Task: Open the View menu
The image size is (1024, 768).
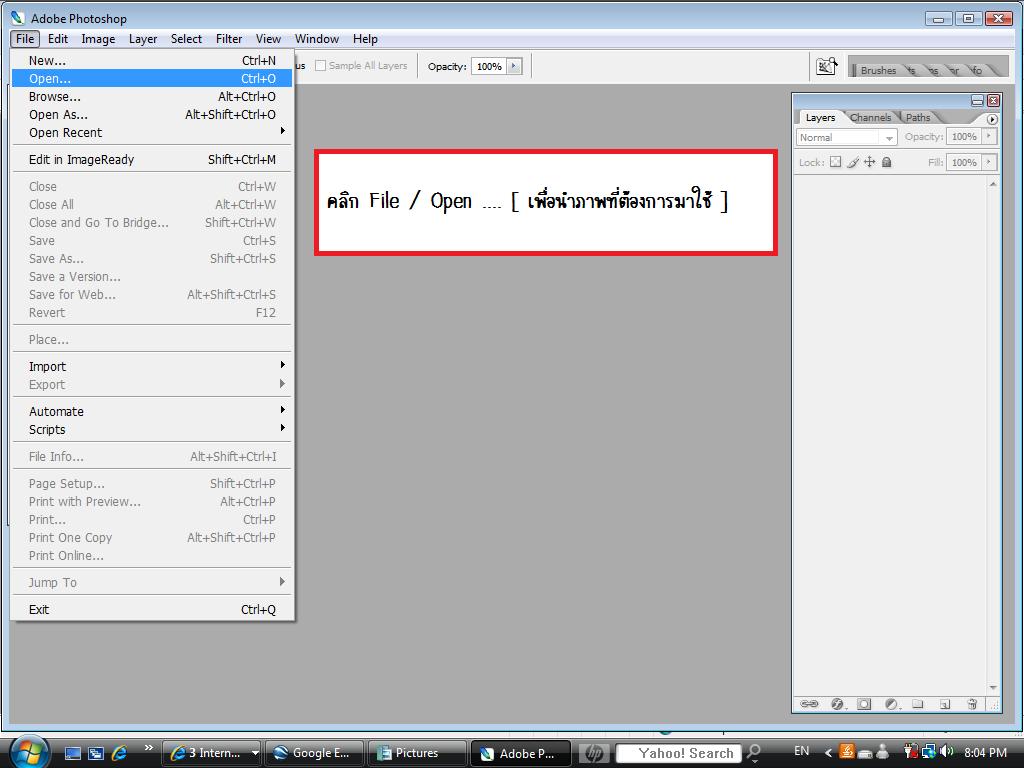Action: pyautogui.click(x=268, y=39)
